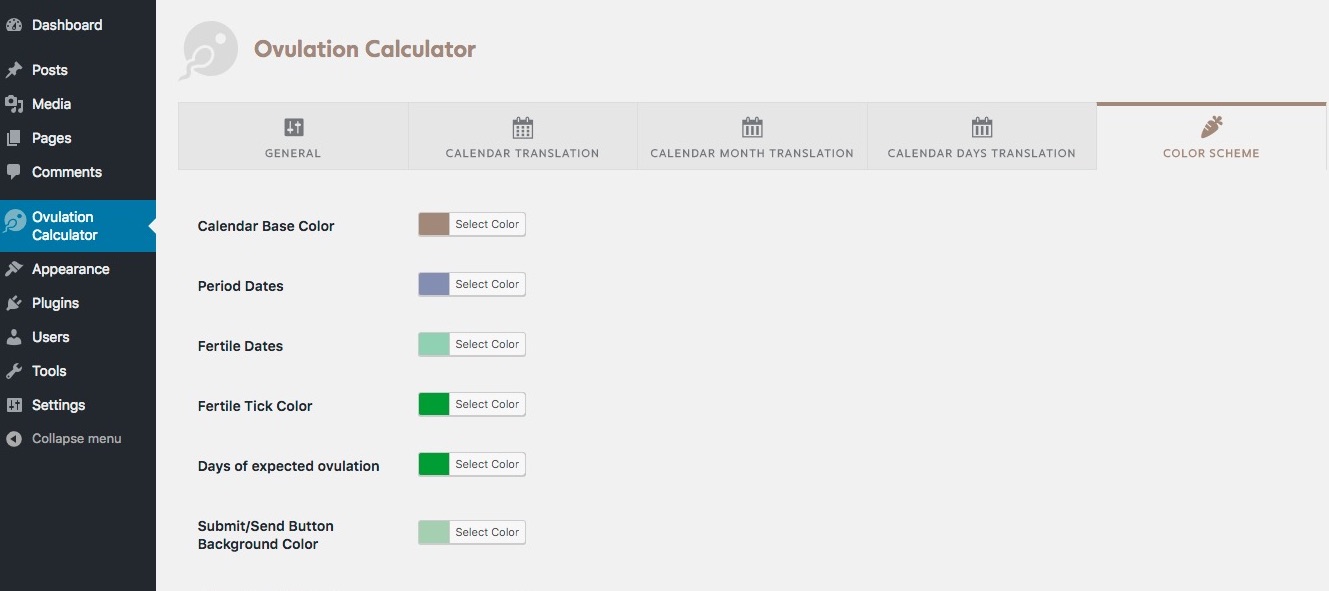Switch to Calendar Days Translation tab

coord(982,136)
